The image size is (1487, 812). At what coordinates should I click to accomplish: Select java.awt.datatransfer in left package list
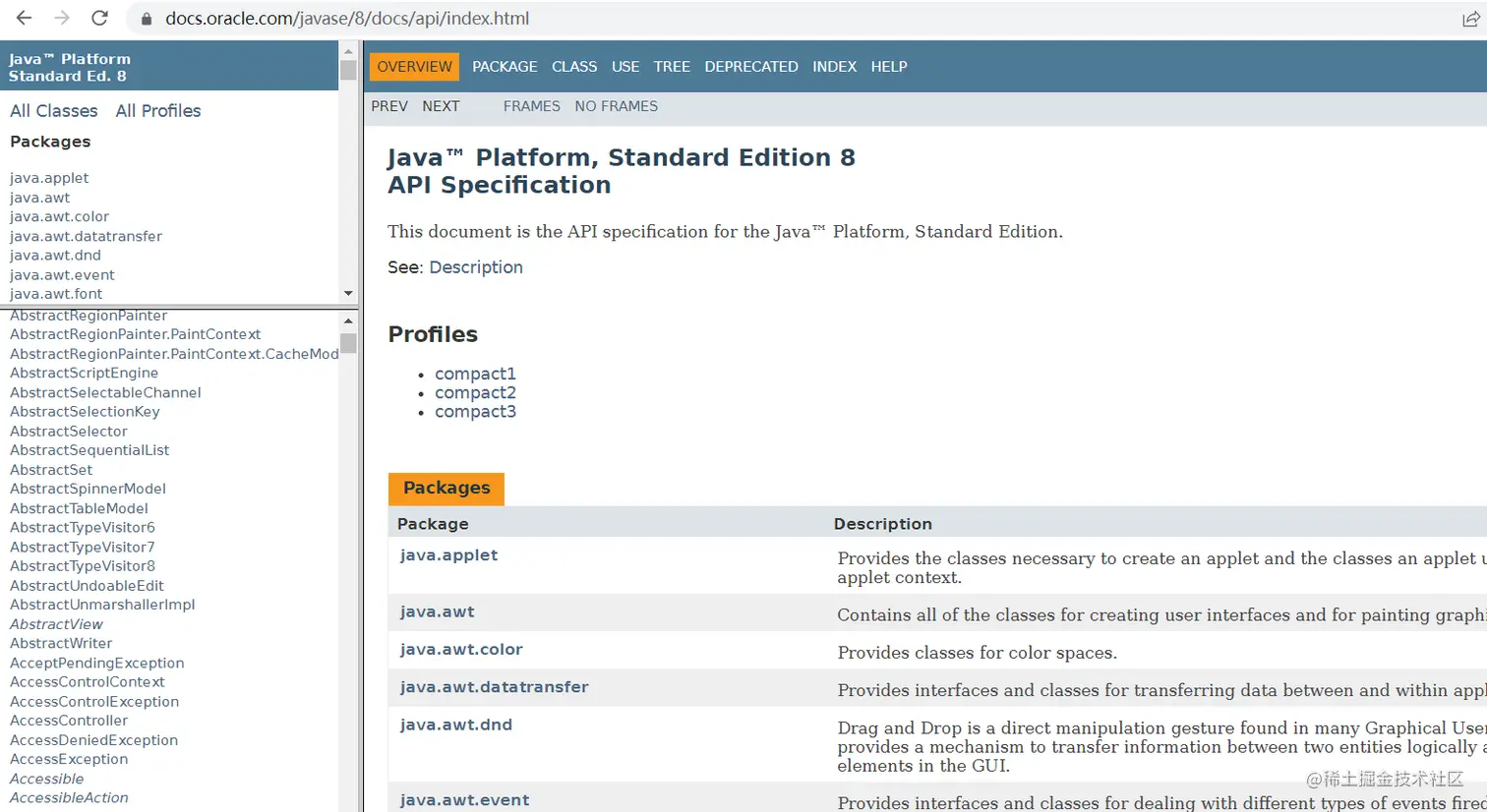86,236
